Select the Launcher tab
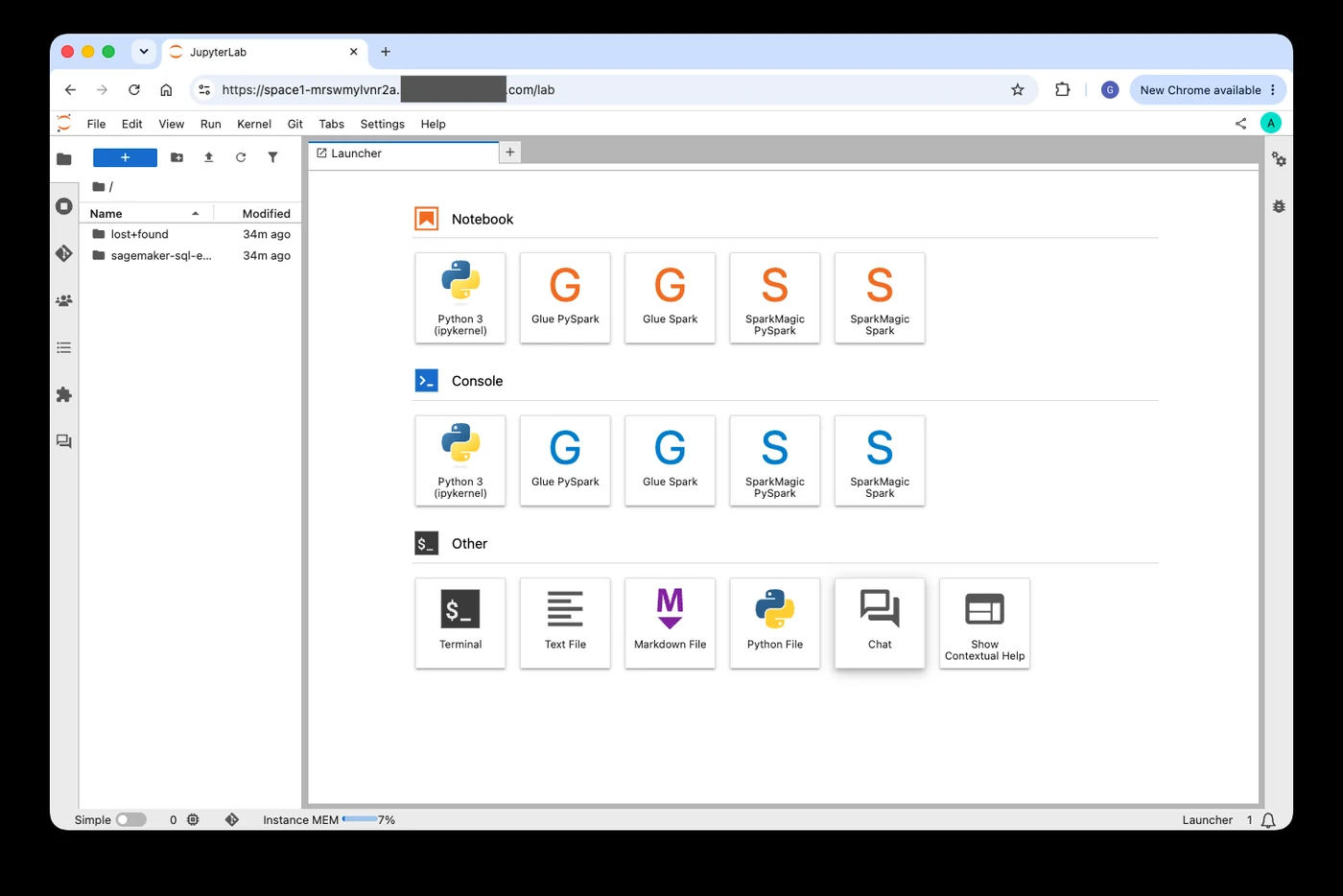 [404, 153]
